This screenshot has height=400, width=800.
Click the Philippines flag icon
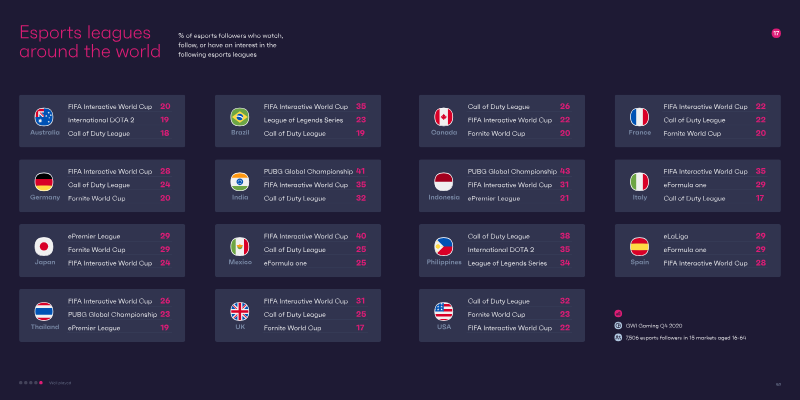[x=443, y=247]
